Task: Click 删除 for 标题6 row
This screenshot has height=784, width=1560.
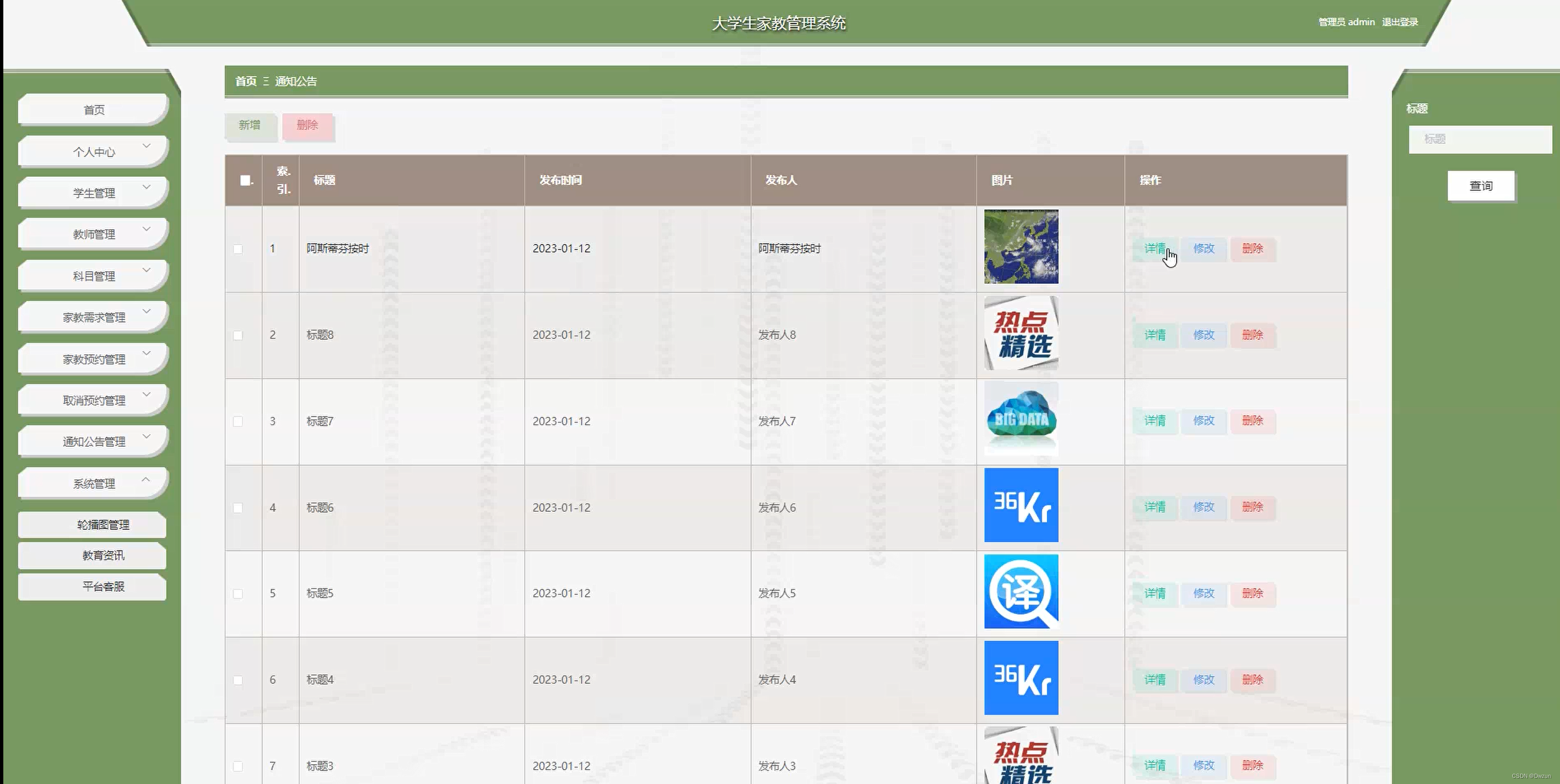Action: [x=1253, y=507]
